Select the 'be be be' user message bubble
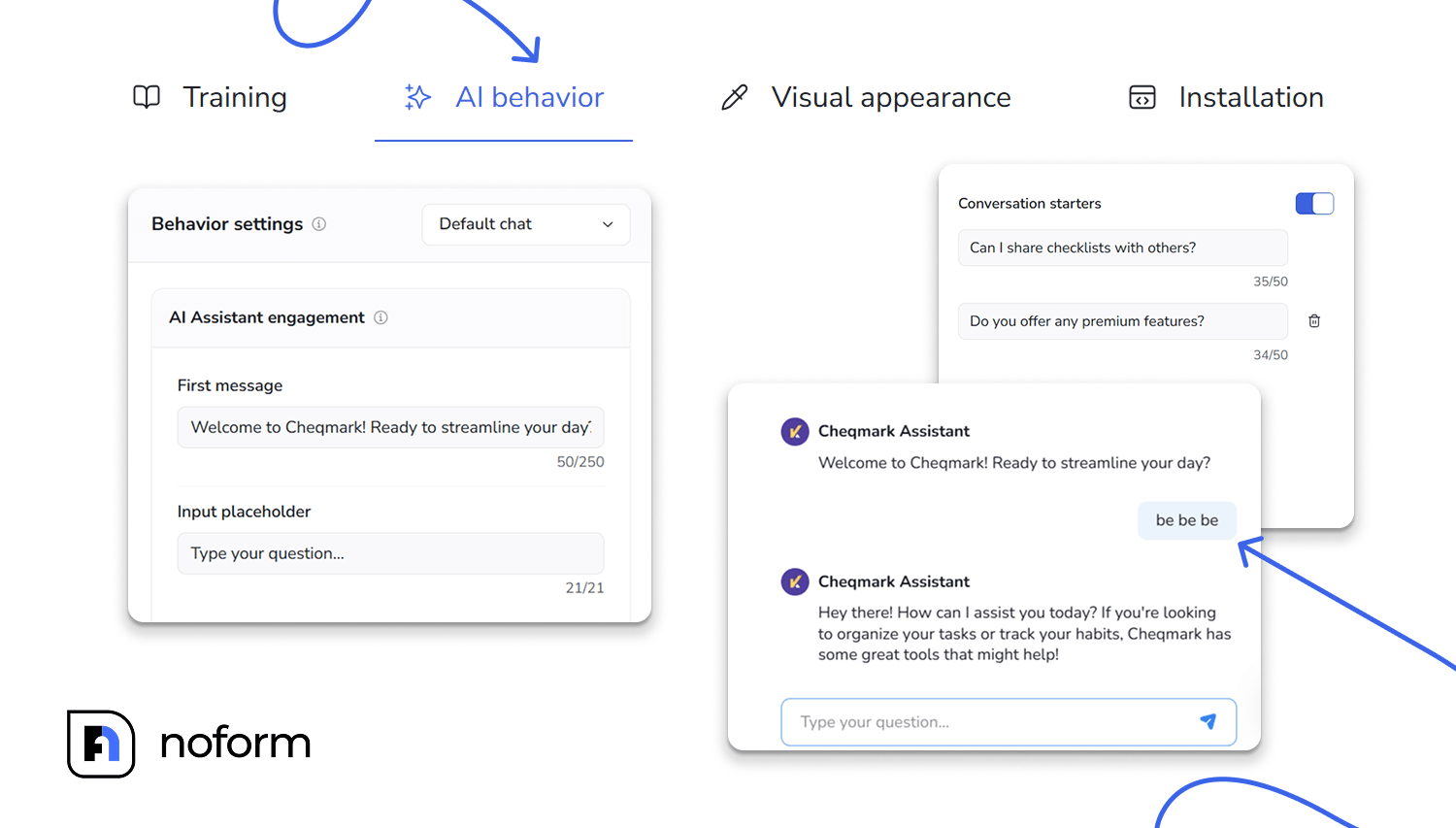Image resolution: width=1456 pixels, height=828 pixels. click(1186, 520)
